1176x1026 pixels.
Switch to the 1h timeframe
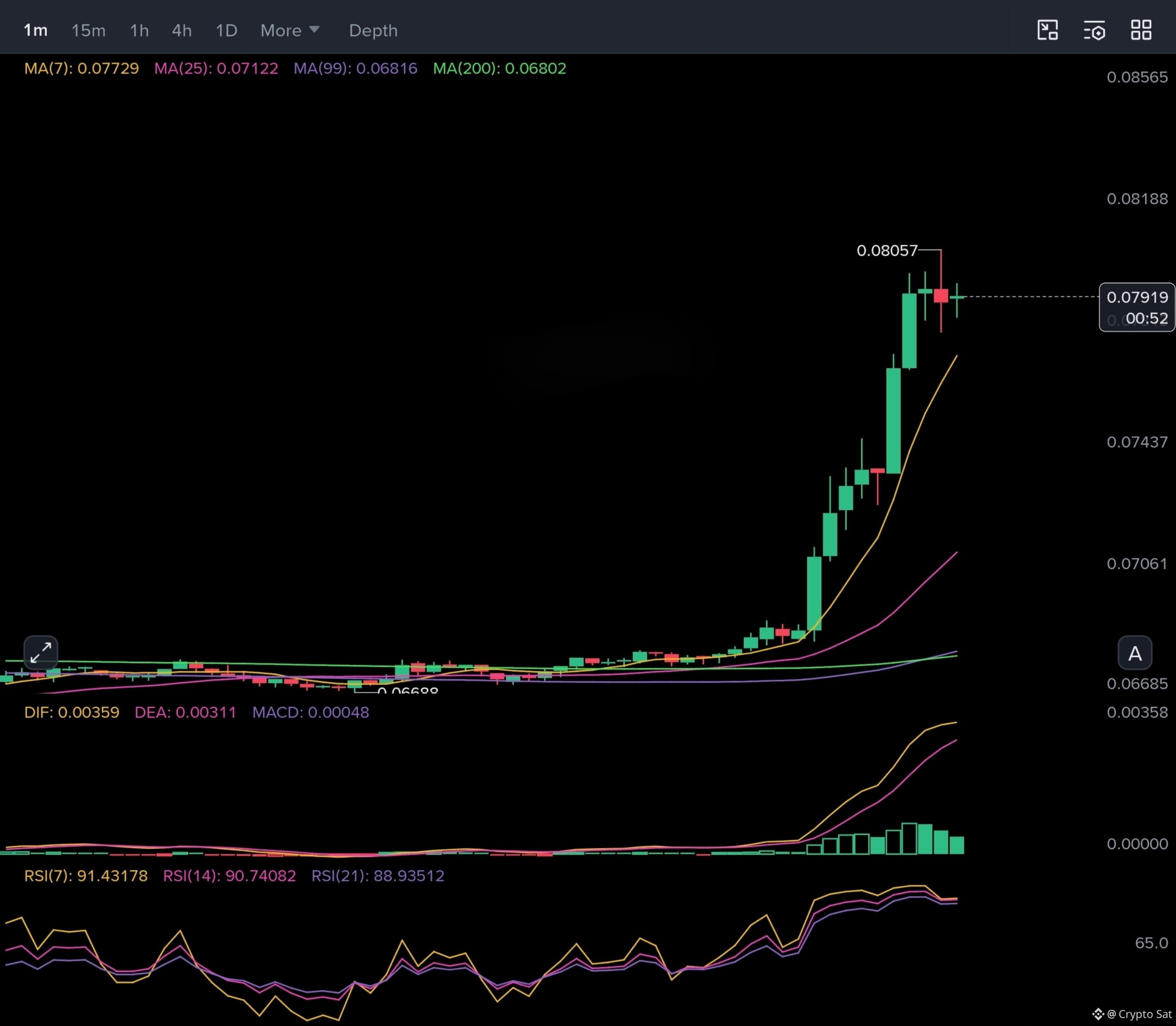(139, 30)
